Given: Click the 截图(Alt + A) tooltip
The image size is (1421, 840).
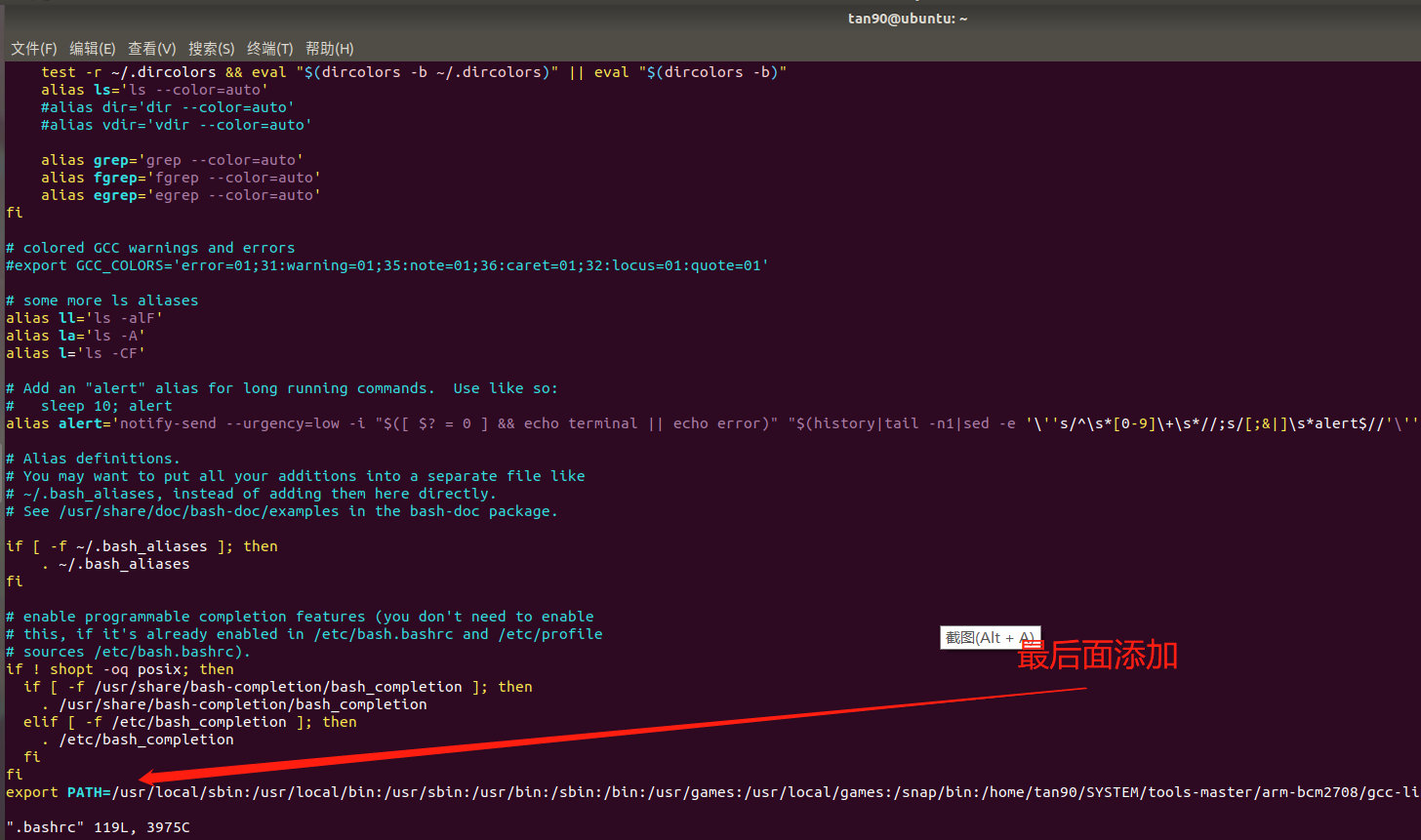Looking at the screenshot, I should (x=991, y=638).
